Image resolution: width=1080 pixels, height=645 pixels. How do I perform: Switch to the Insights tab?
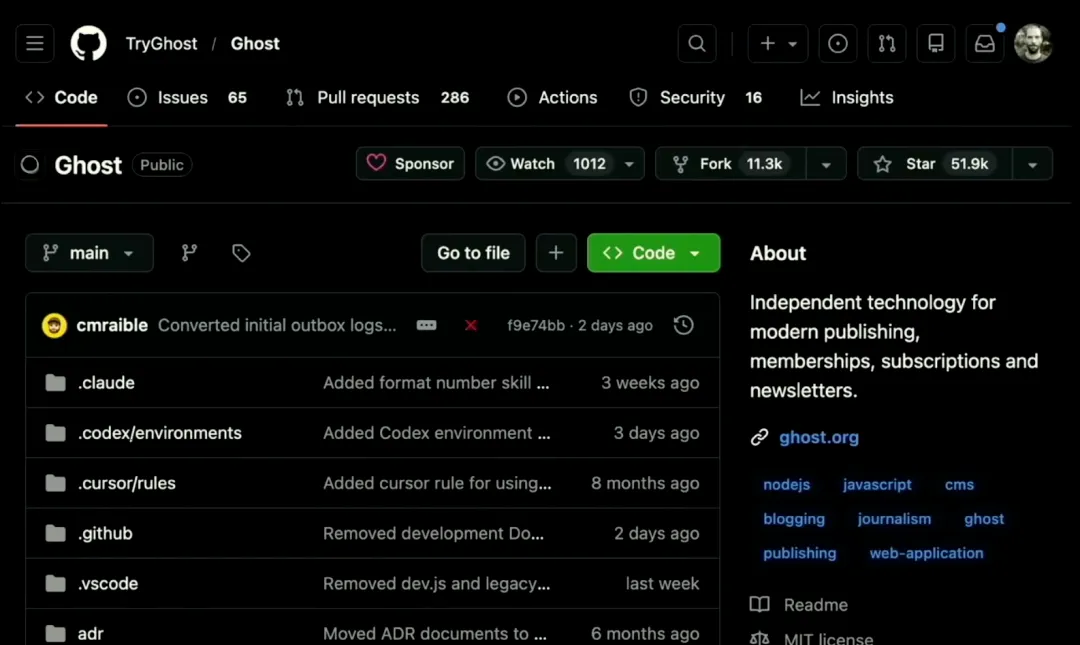pos(847,98)
